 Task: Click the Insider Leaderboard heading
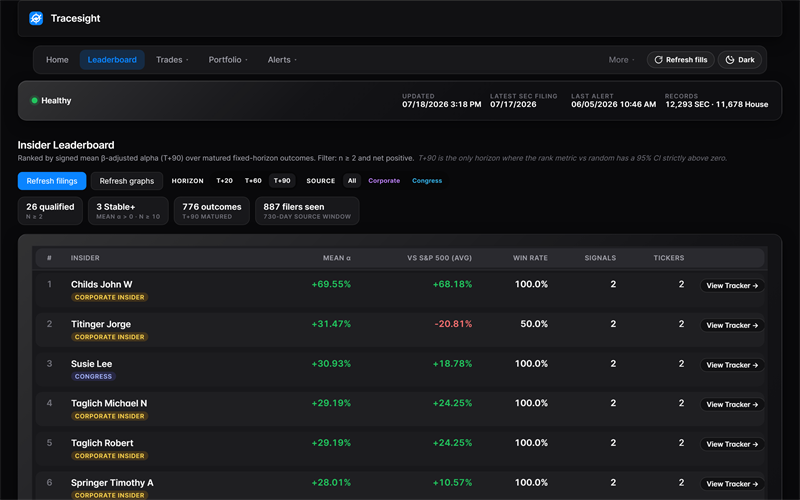(66, 145)
